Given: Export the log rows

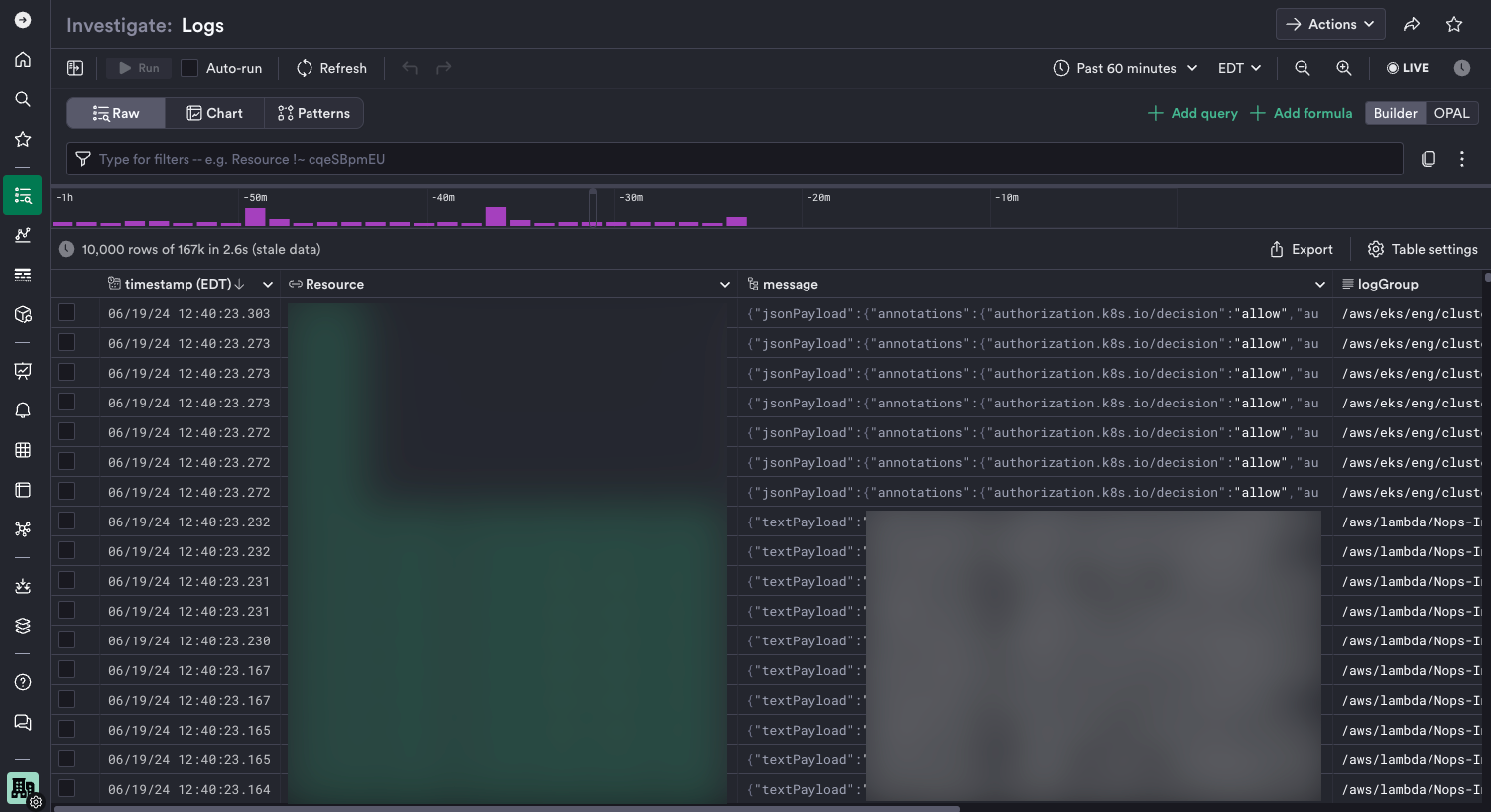Looking at the screenshot, I should coord(1301,249).
